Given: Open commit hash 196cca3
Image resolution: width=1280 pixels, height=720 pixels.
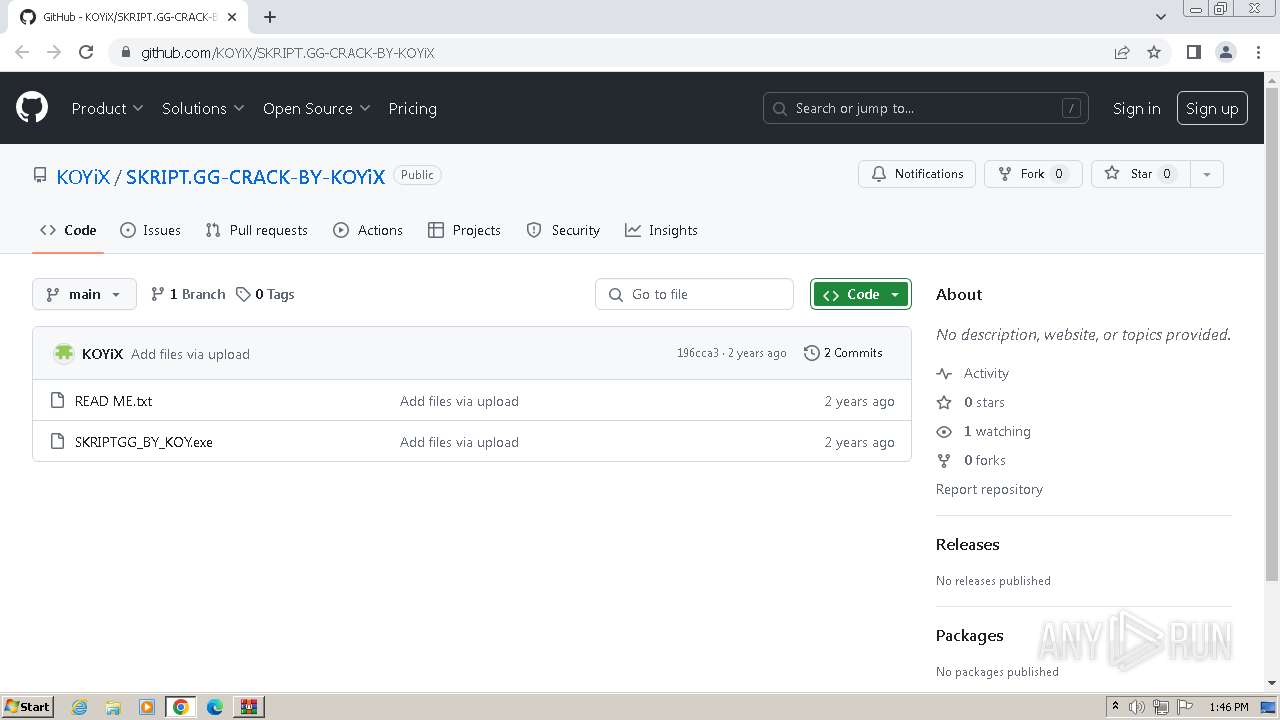Looking at the screenshot, I should coord(698,353).
